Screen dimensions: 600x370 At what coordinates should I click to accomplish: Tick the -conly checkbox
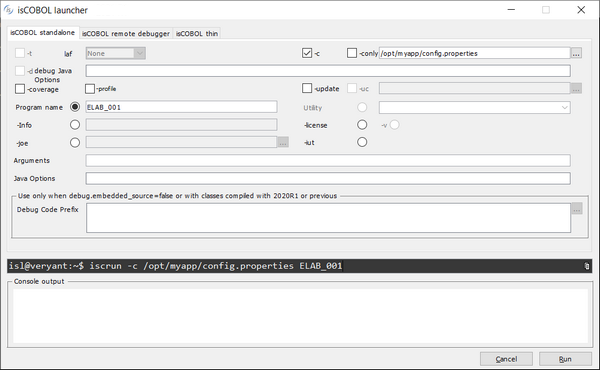352,53
